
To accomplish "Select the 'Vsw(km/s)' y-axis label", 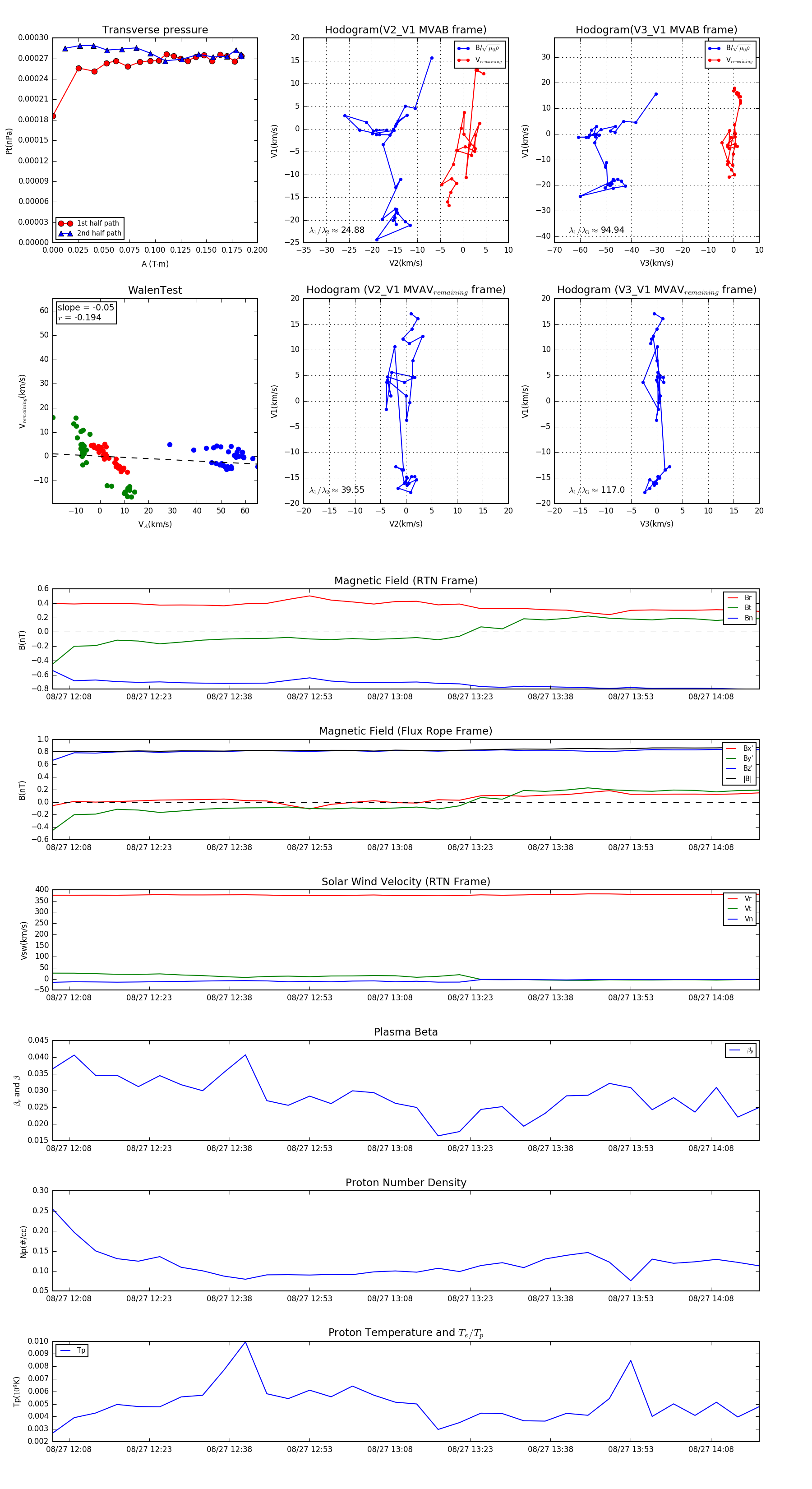I will [x=24, y=940].
